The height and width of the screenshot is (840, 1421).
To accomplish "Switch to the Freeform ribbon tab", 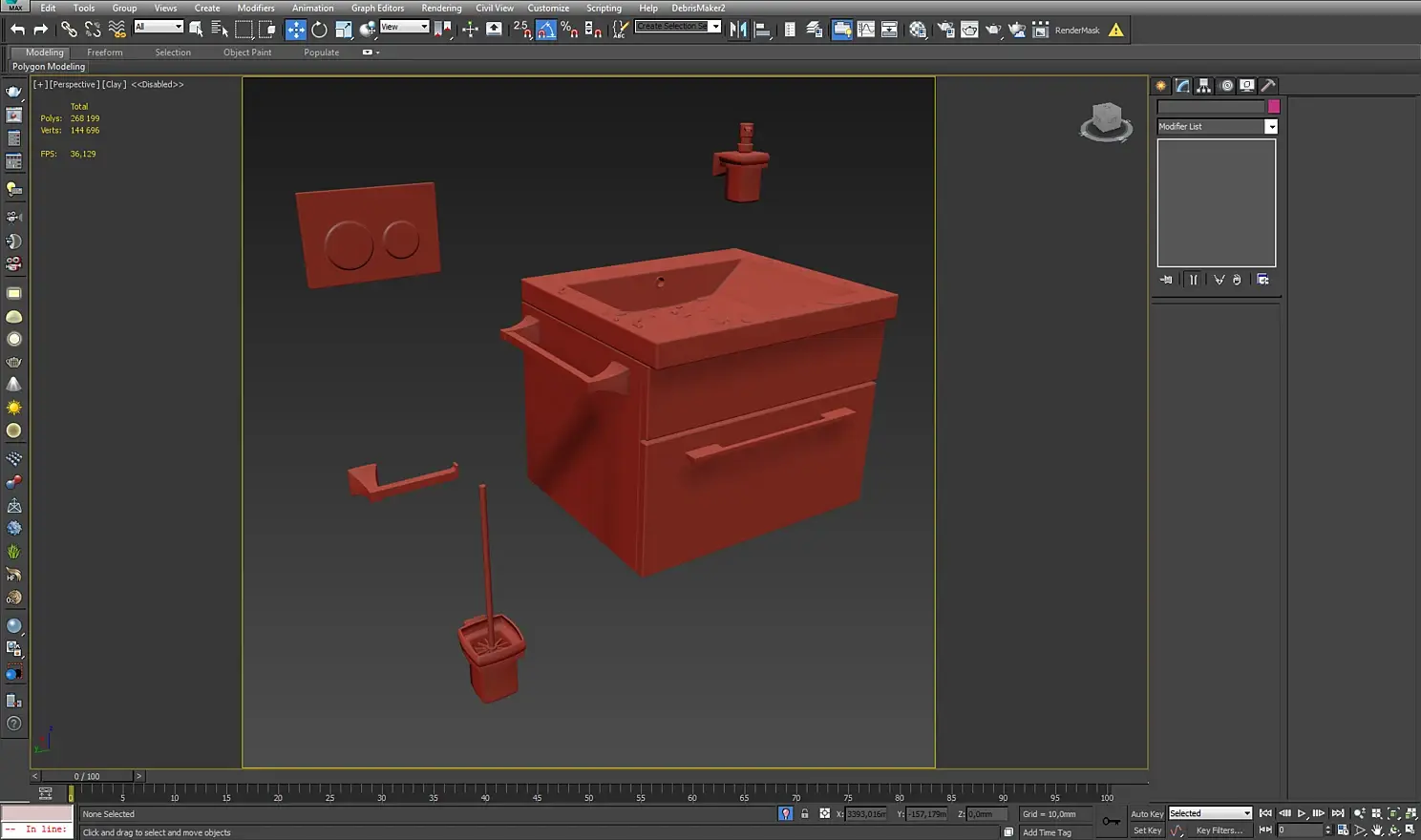I will (x=104, y=52).
